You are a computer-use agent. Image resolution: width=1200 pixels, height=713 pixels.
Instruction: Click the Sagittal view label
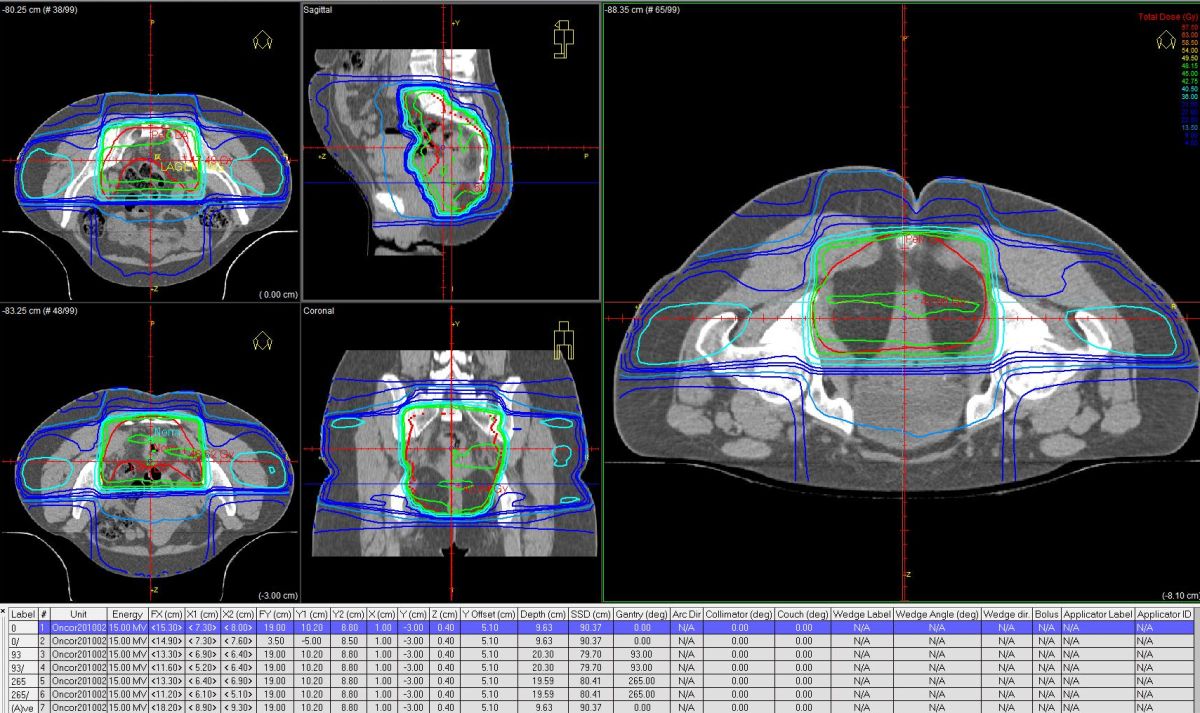coord(319,9)
